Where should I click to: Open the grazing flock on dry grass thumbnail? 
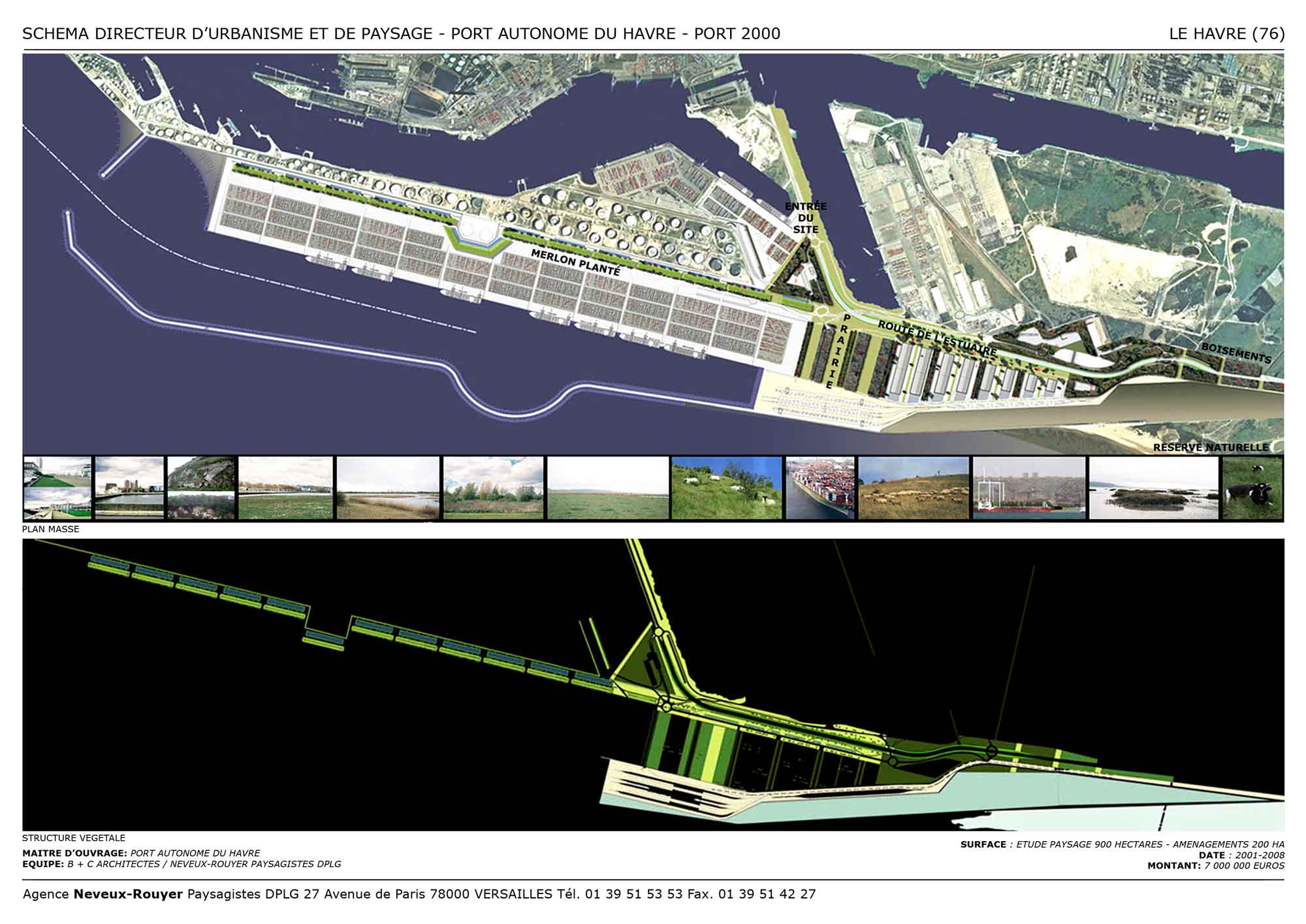click(914, 488)
